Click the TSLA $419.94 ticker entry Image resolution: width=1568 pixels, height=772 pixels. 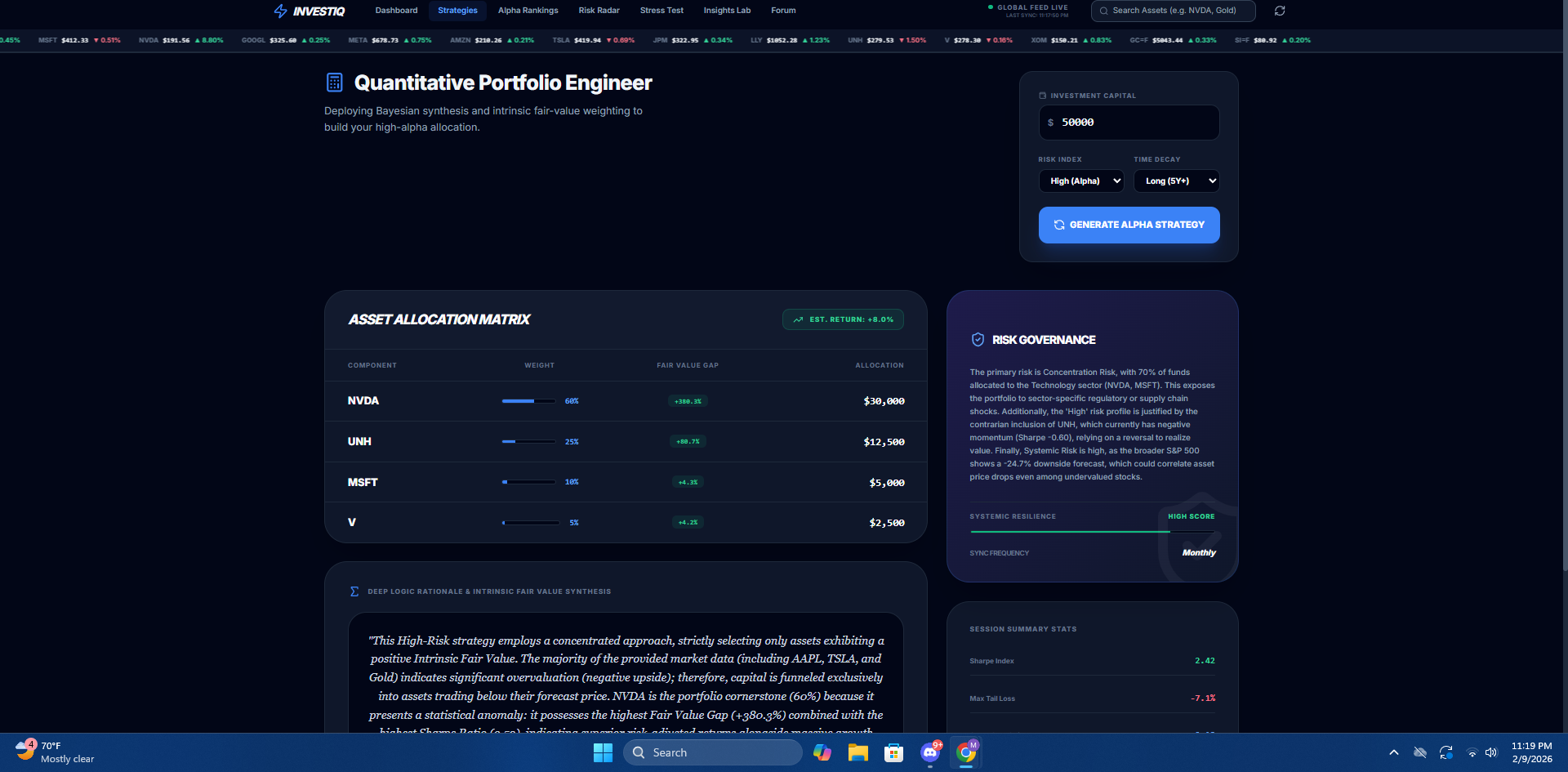click(x=593, y=40)
